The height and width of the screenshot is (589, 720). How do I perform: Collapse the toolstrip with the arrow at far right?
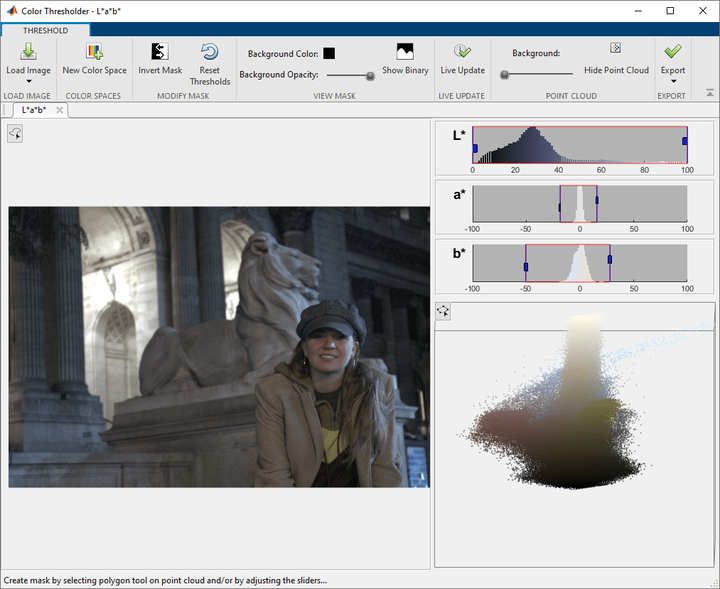[709, 92]
